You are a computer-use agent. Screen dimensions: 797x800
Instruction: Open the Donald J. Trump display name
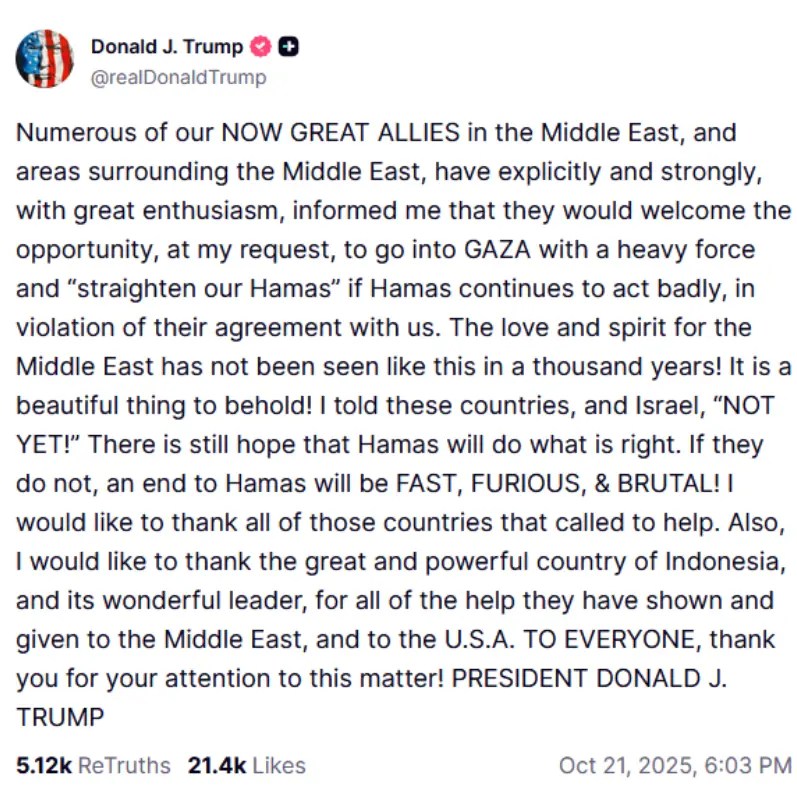167,46
